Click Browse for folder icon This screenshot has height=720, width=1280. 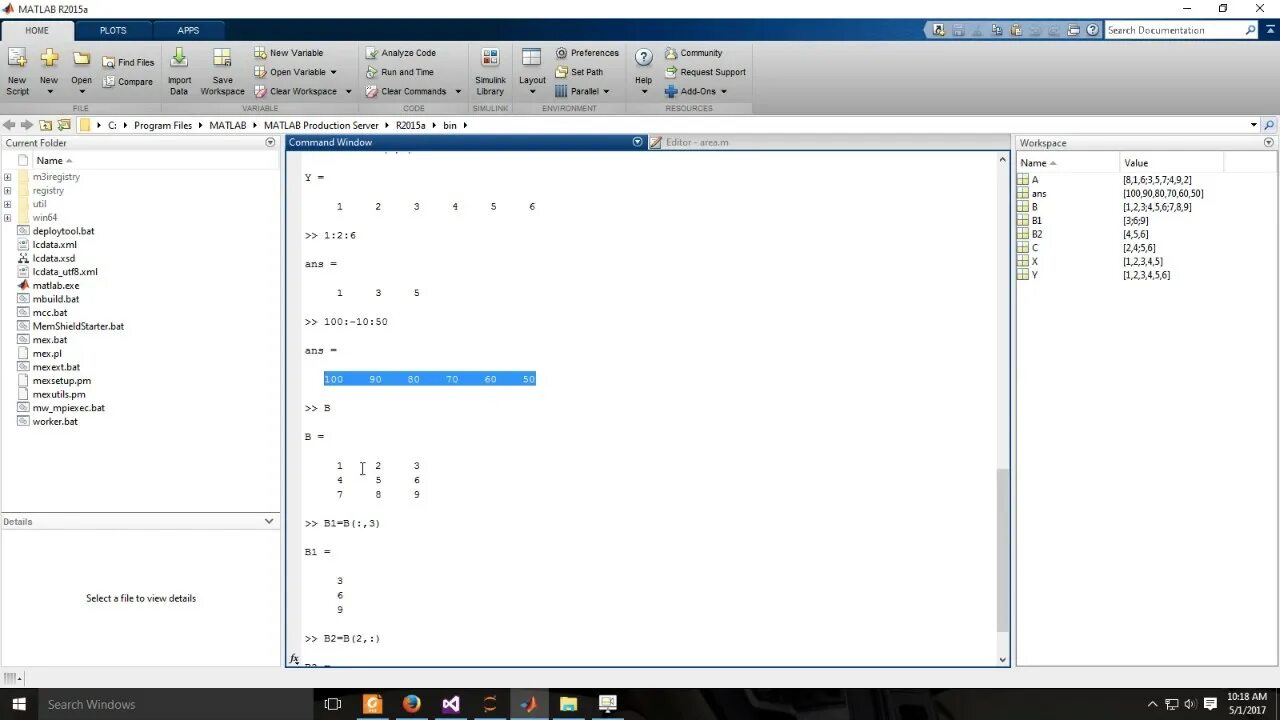pyautogui.click(x=64, y=125)
